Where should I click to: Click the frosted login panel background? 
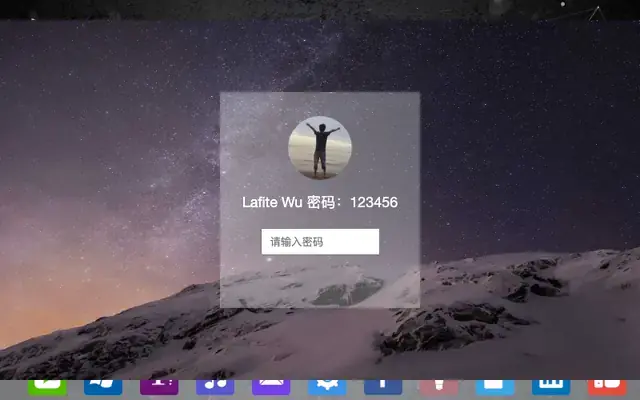pyautogui.click(x=320, y=282)
